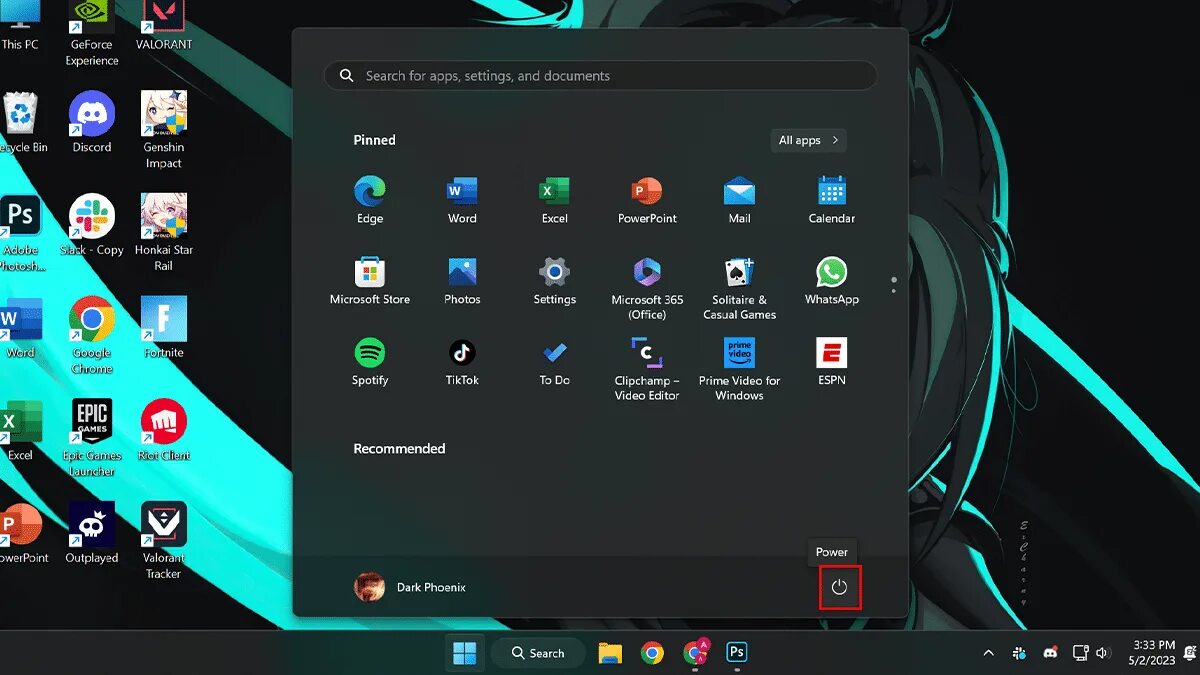Click the Discord icon in system tray
1200x675 pixels.
1050,653
